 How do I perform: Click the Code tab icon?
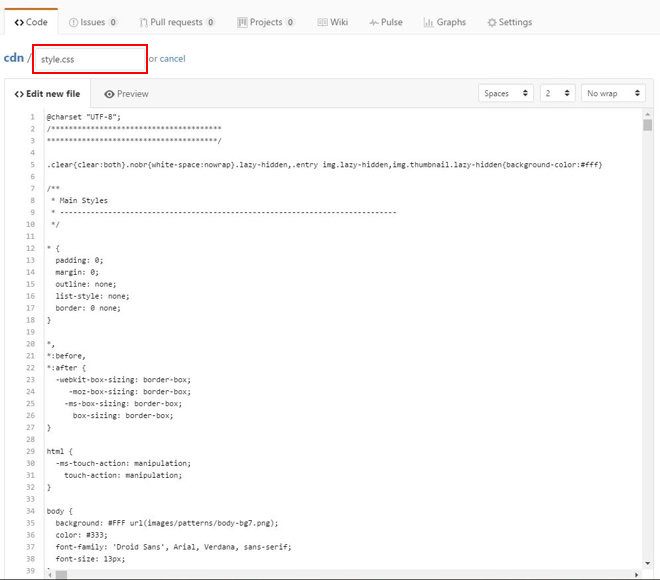click(19, 22)
